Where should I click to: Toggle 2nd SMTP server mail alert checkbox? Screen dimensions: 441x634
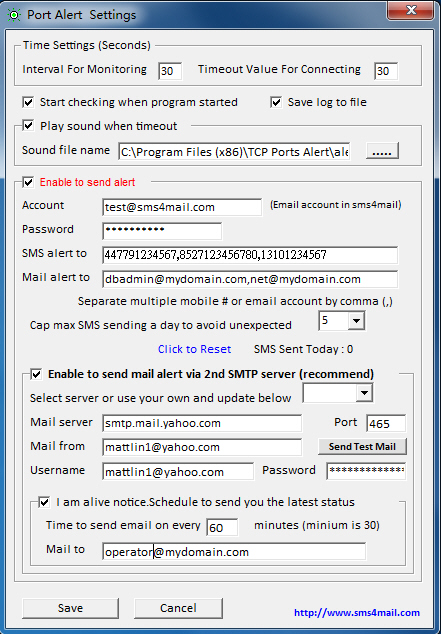coord(36,374)
